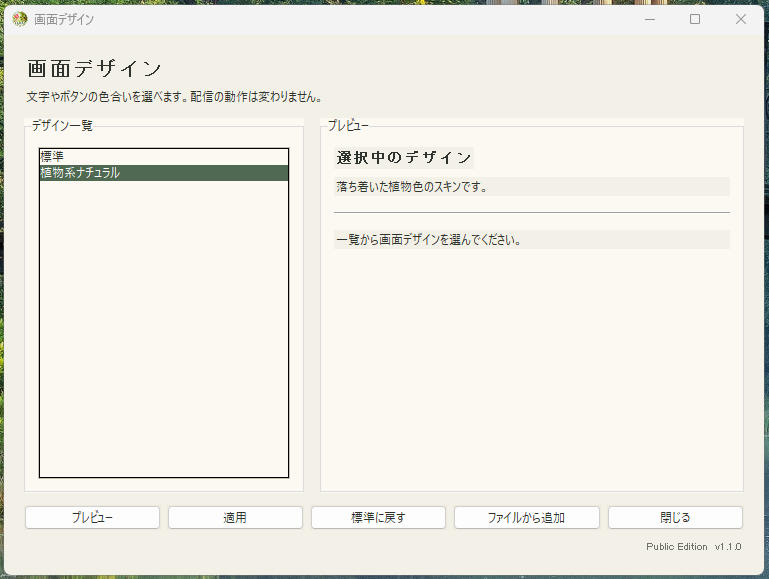Maximize the 画面デザイン window
Screen dimensions: 769x579
(695, 19)
